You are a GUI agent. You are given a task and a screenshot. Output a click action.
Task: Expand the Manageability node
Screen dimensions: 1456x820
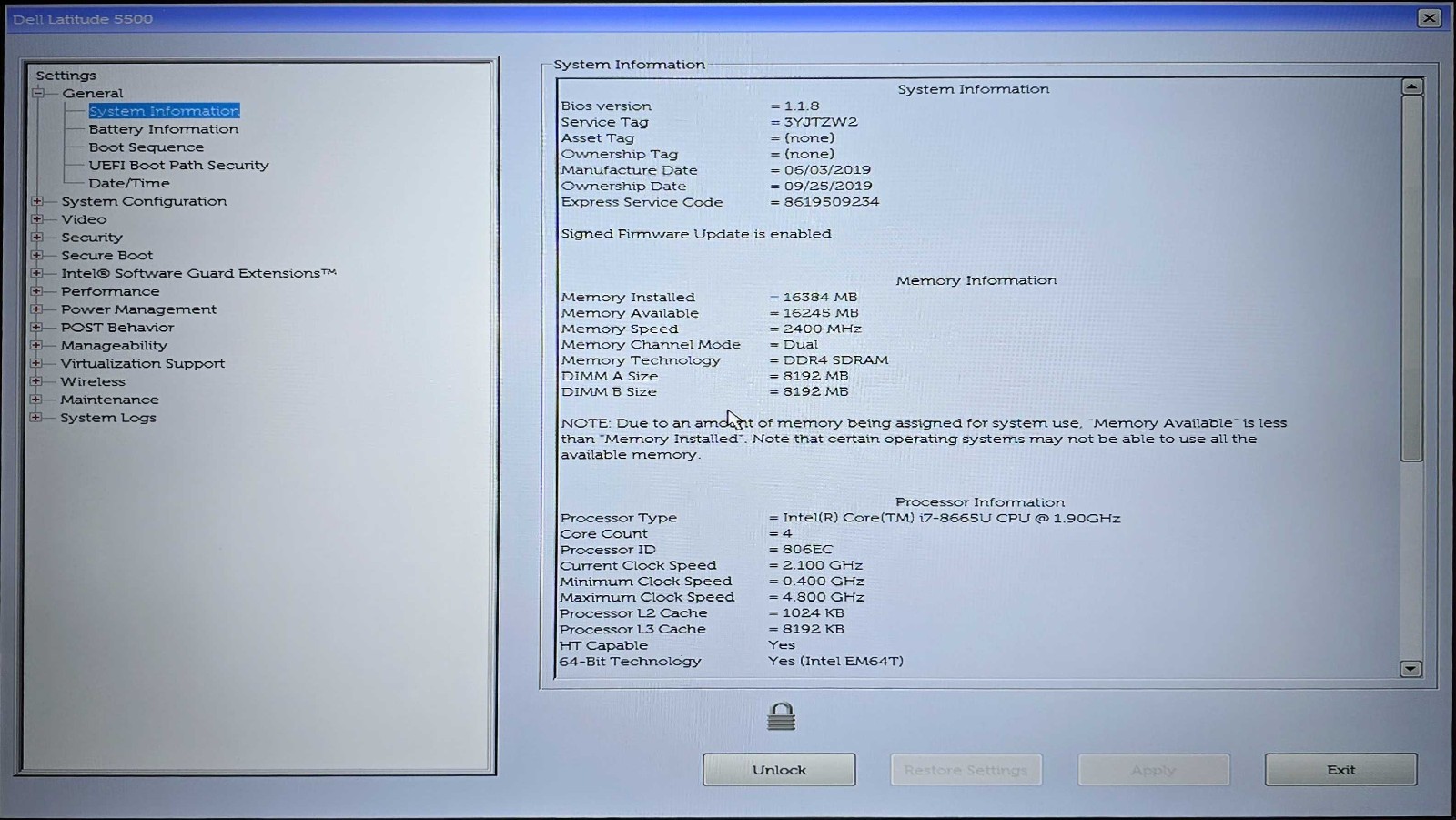pyautogui.click(x=37, y=345)
